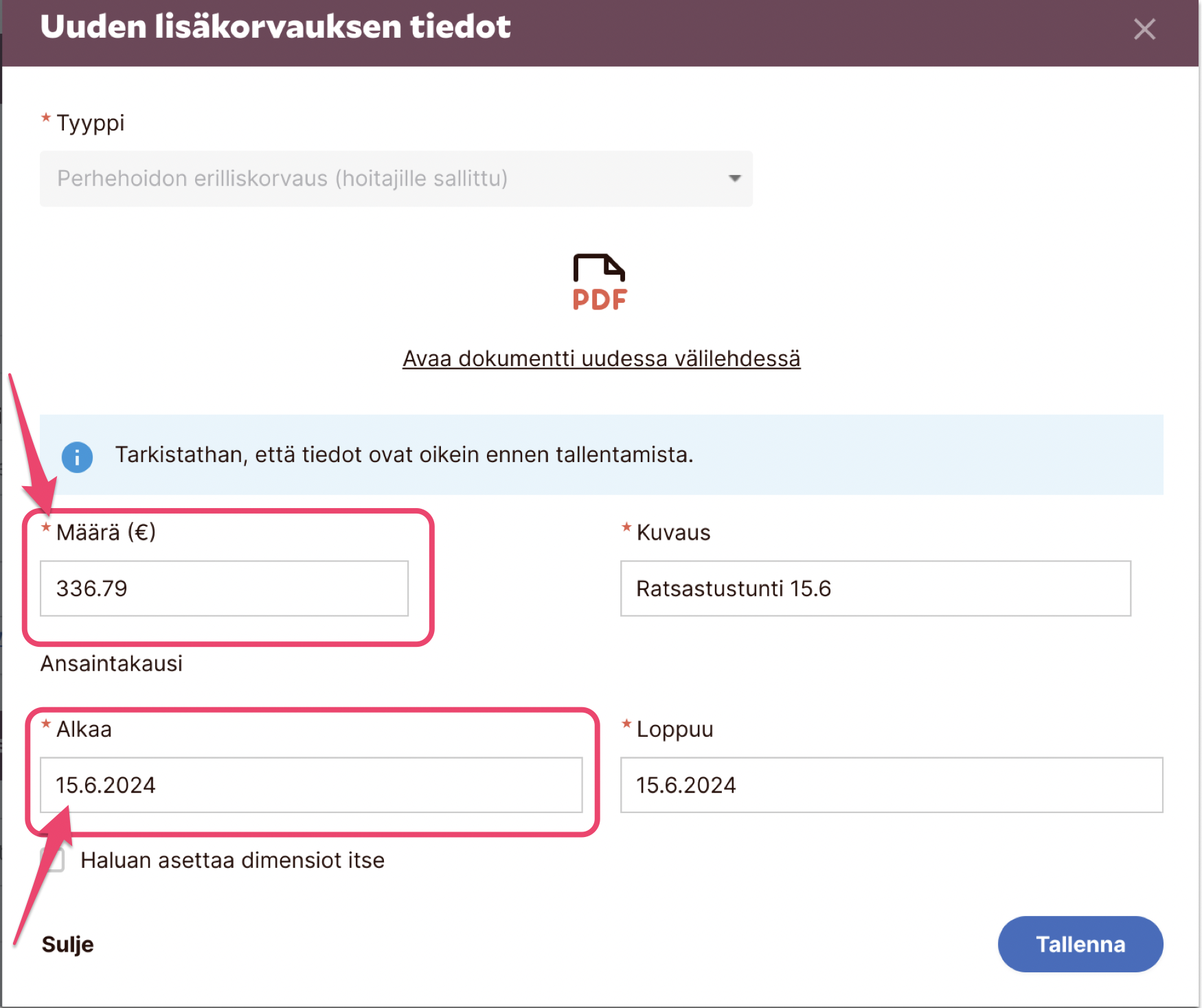Select the Loppuu end date field

point(891,785)
